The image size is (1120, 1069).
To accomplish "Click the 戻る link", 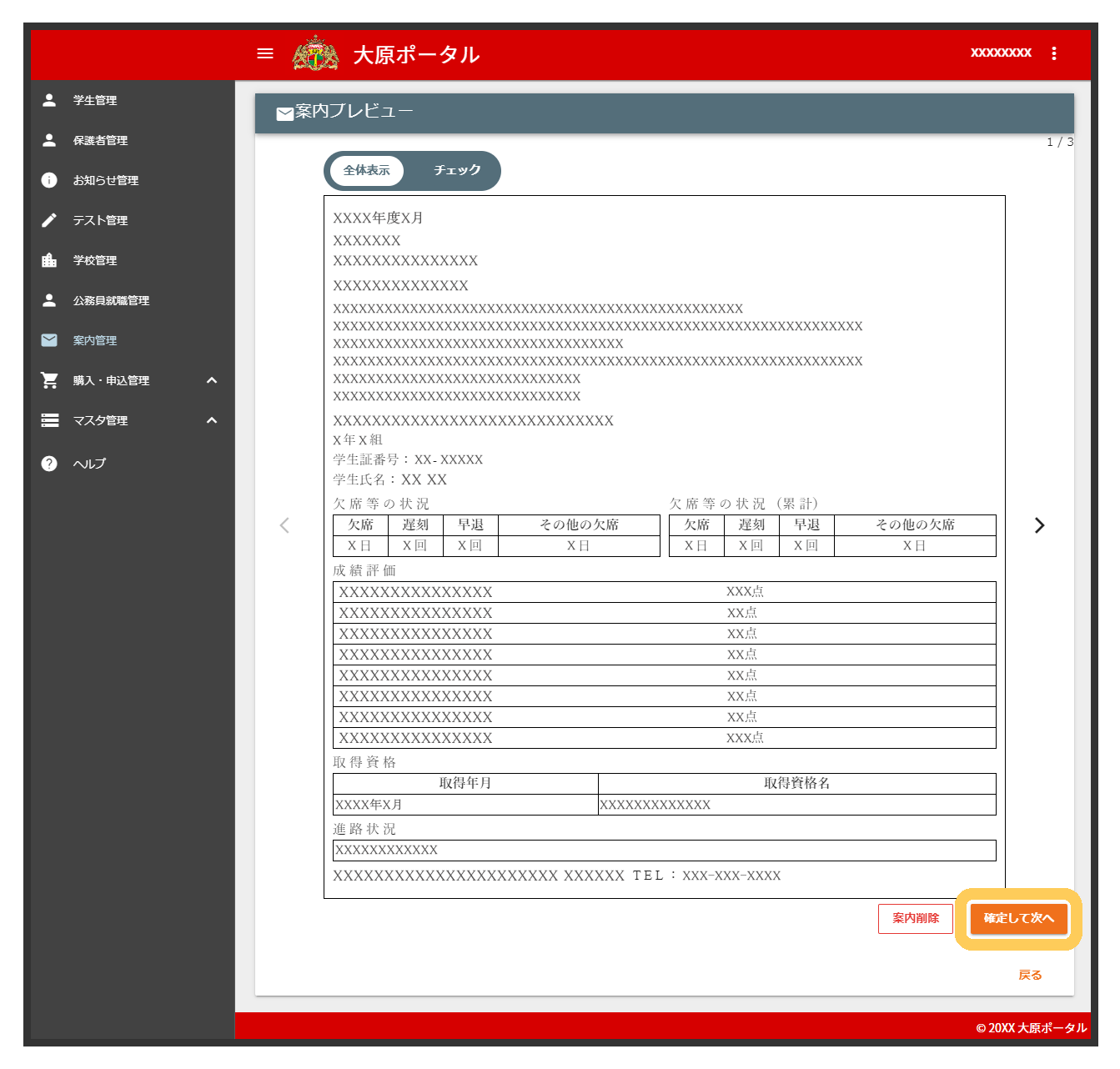I will 1030,975.
